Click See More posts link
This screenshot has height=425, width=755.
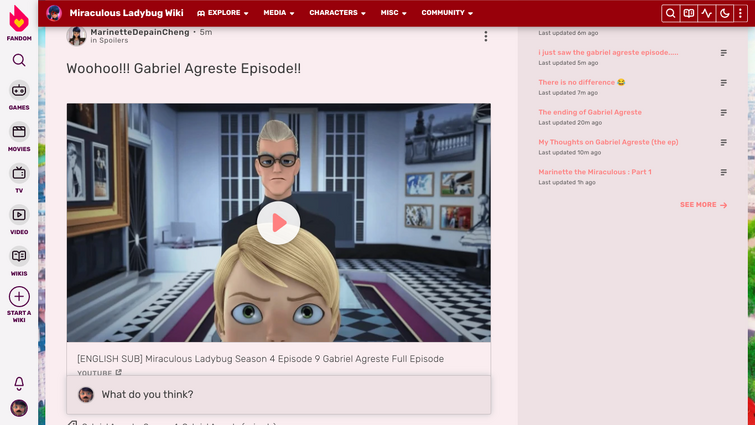[x=703, y=205]
